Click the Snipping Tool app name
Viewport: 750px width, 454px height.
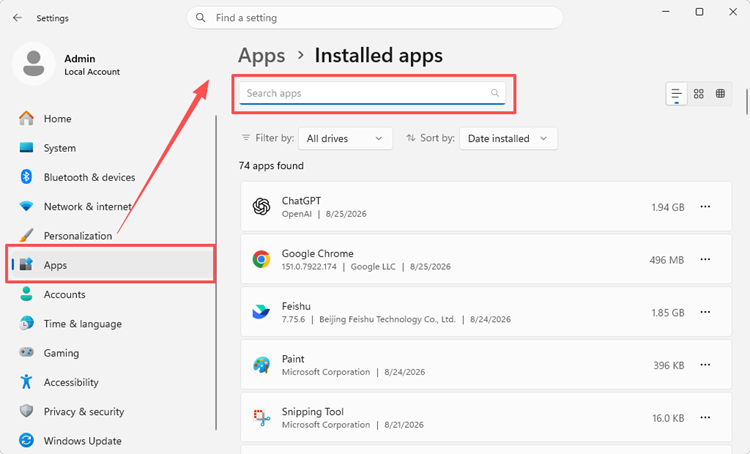click(312, 411)
